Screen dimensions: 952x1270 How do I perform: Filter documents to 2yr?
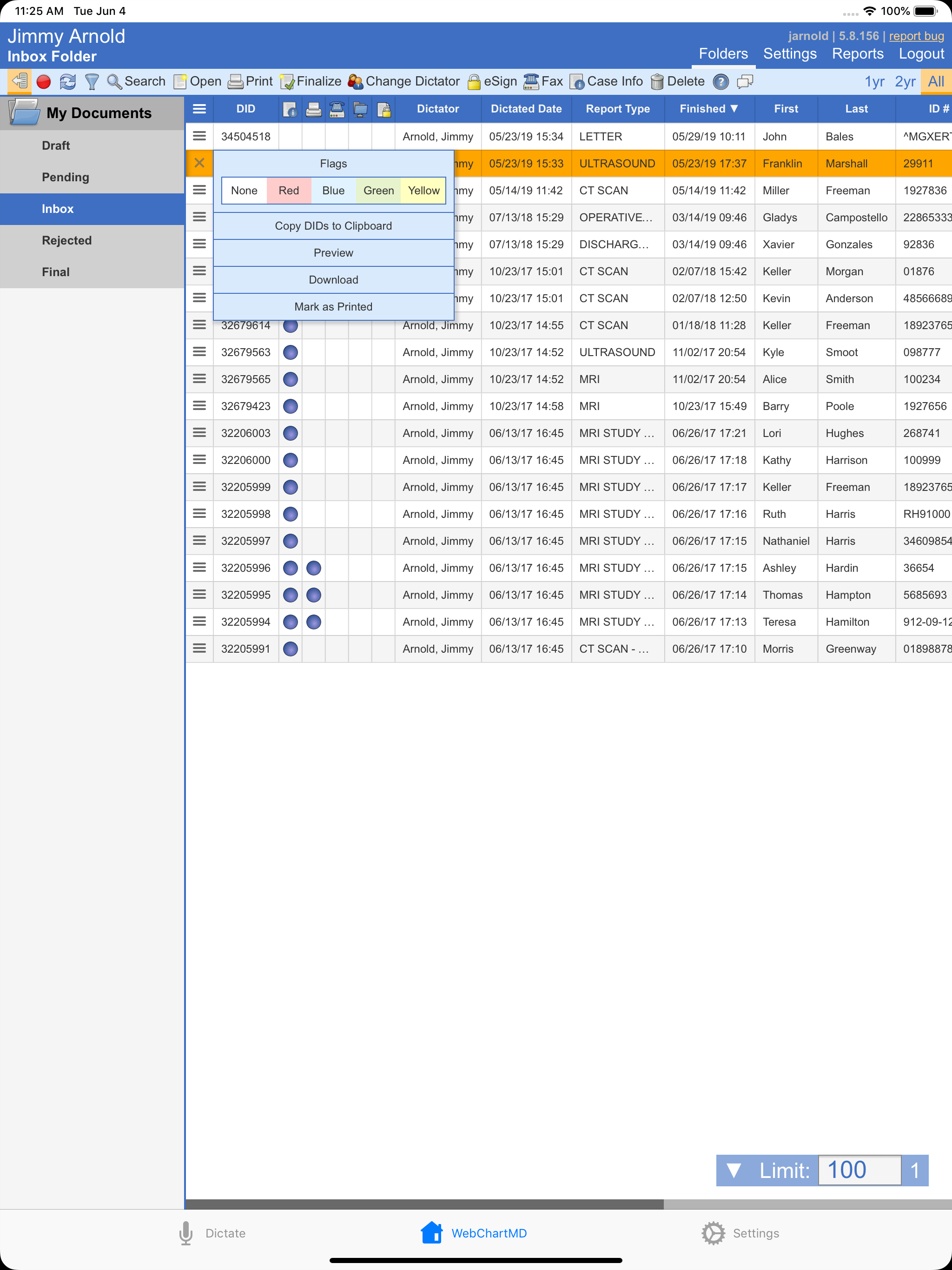[x=905, y=81]
